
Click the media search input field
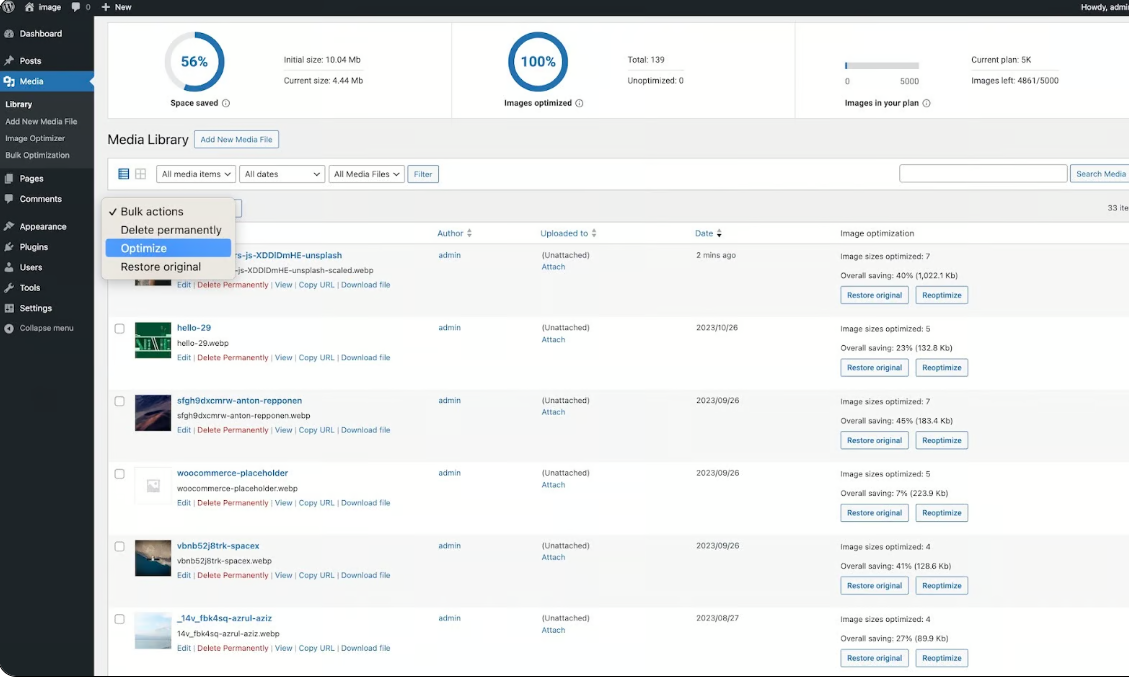click(983, 174)
